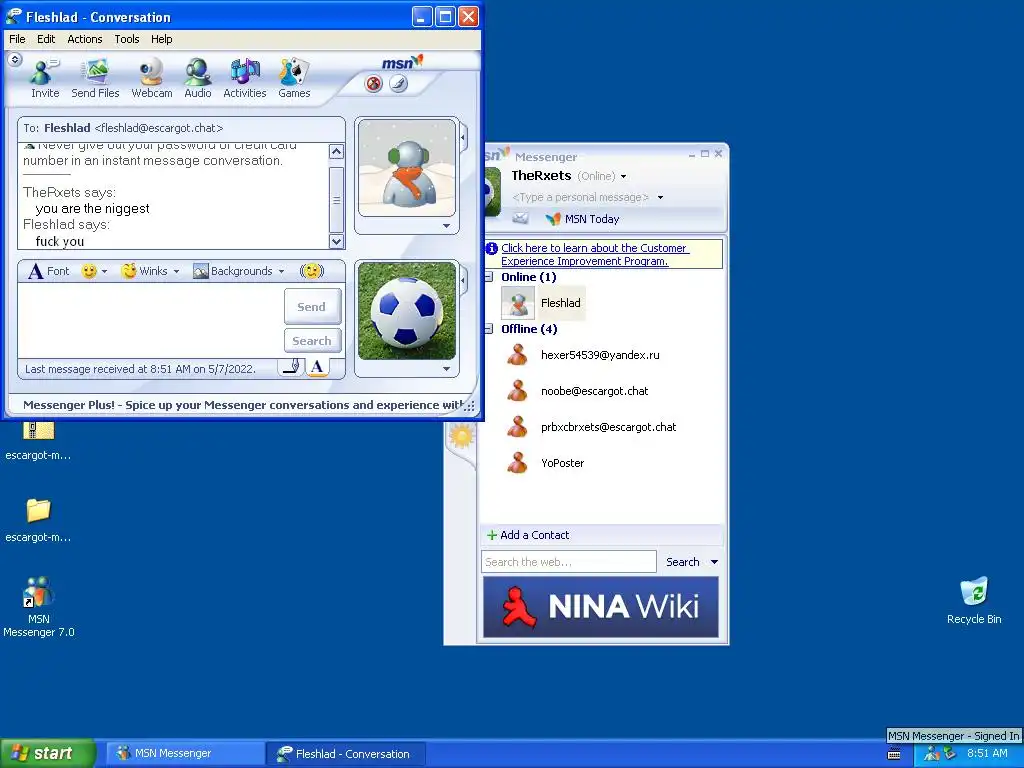The width and height of the screenshot is (1024, 768).
Task: Select the Recycle Bin desktop icon
Action: click(974, 600)
